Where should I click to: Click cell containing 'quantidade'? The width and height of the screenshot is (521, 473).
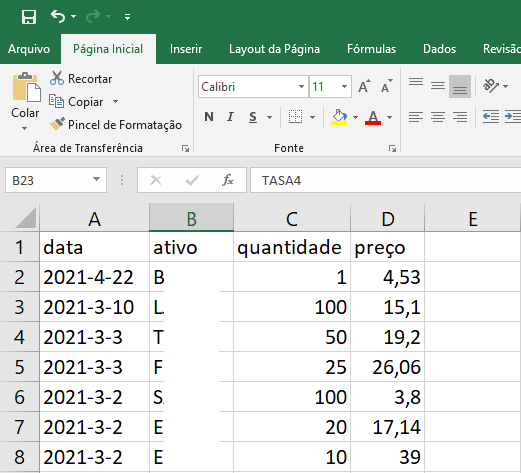292,247
